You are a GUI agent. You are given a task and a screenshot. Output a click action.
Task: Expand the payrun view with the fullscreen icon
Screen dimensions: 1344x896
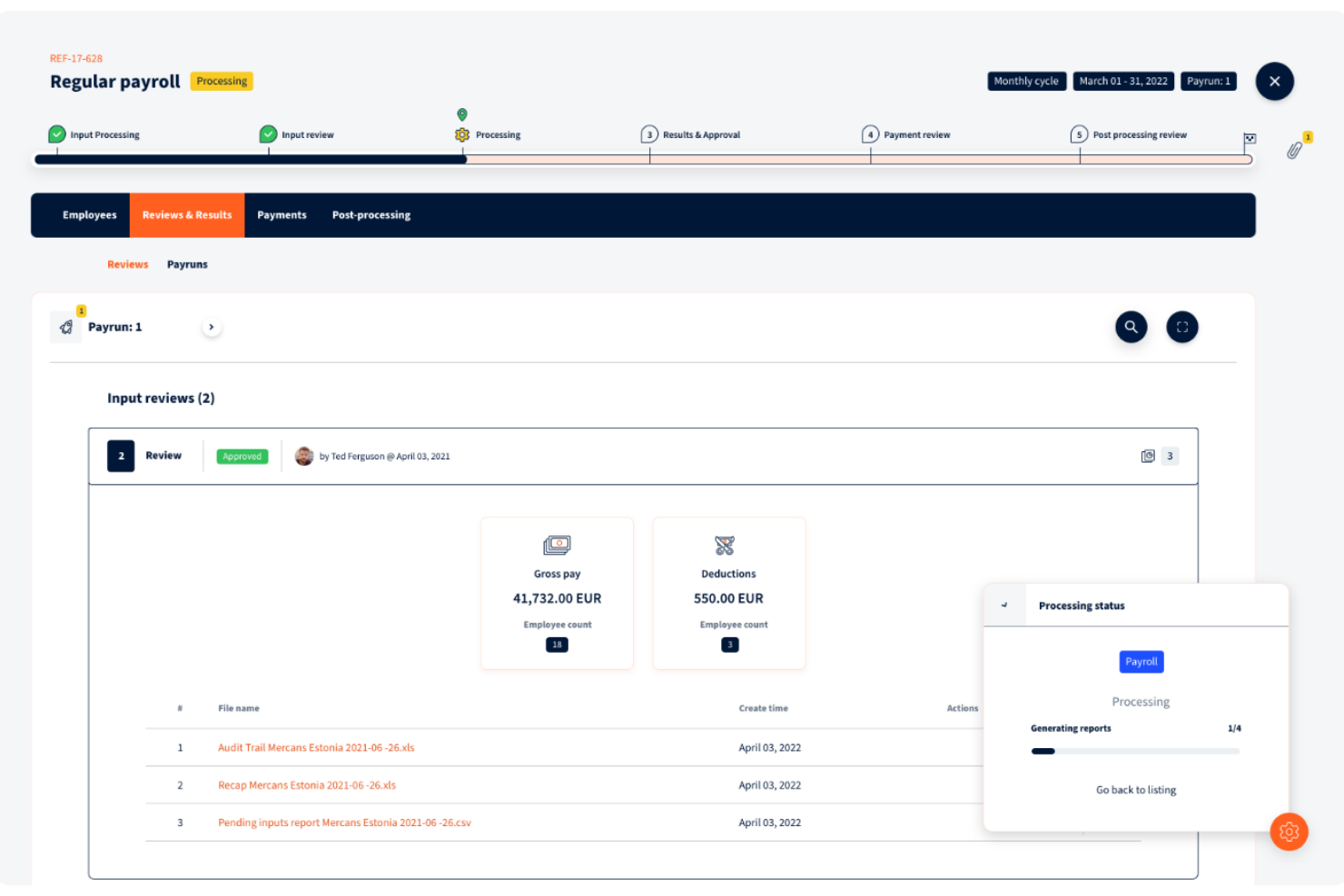click(x=1181, y=327)
